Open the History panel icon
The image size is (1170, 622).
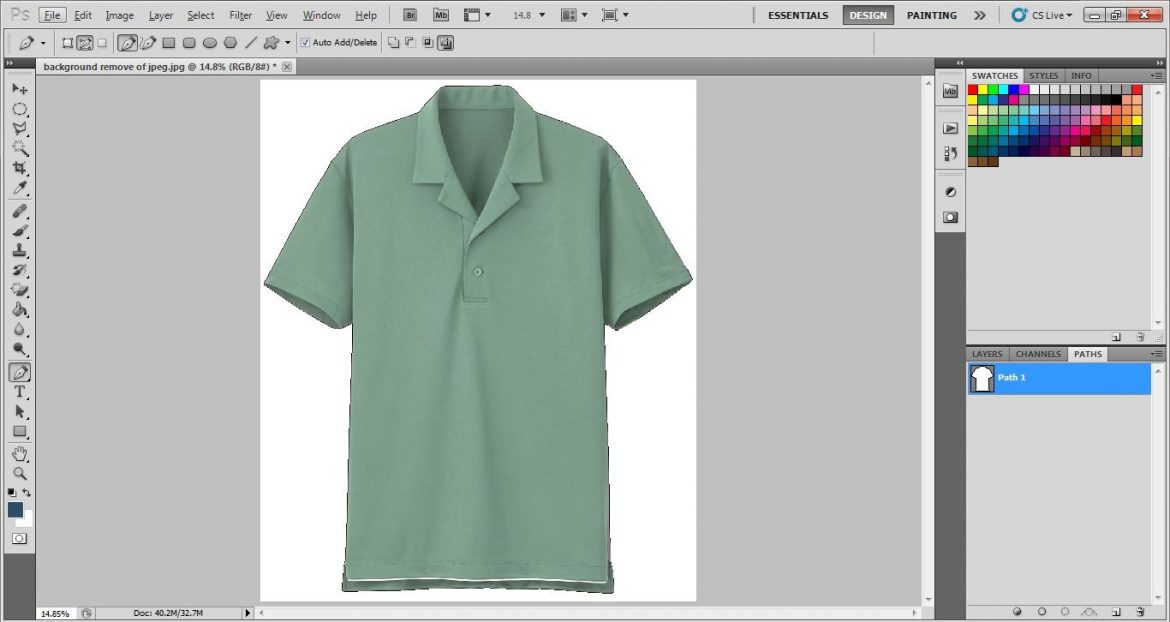point(950,154)
